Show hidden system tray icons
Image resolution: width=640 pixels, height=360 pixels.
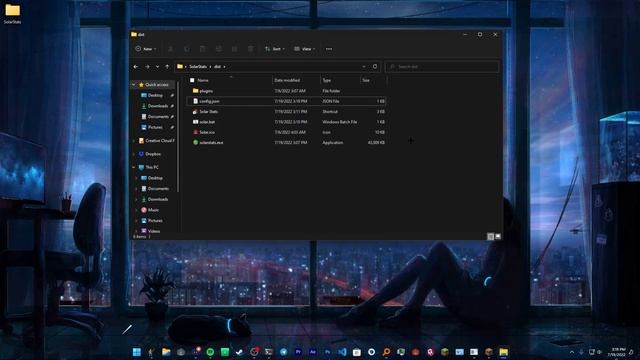pos(572,352)
